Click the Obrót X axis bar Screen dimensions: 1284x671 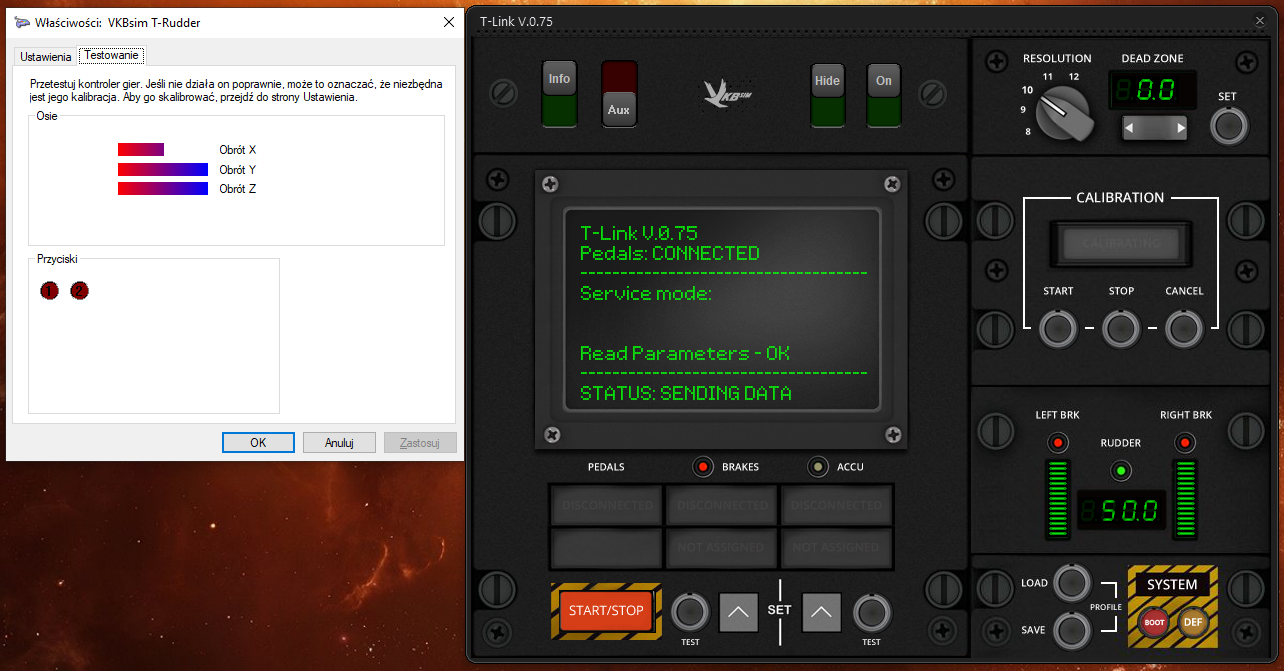(141, 149)
